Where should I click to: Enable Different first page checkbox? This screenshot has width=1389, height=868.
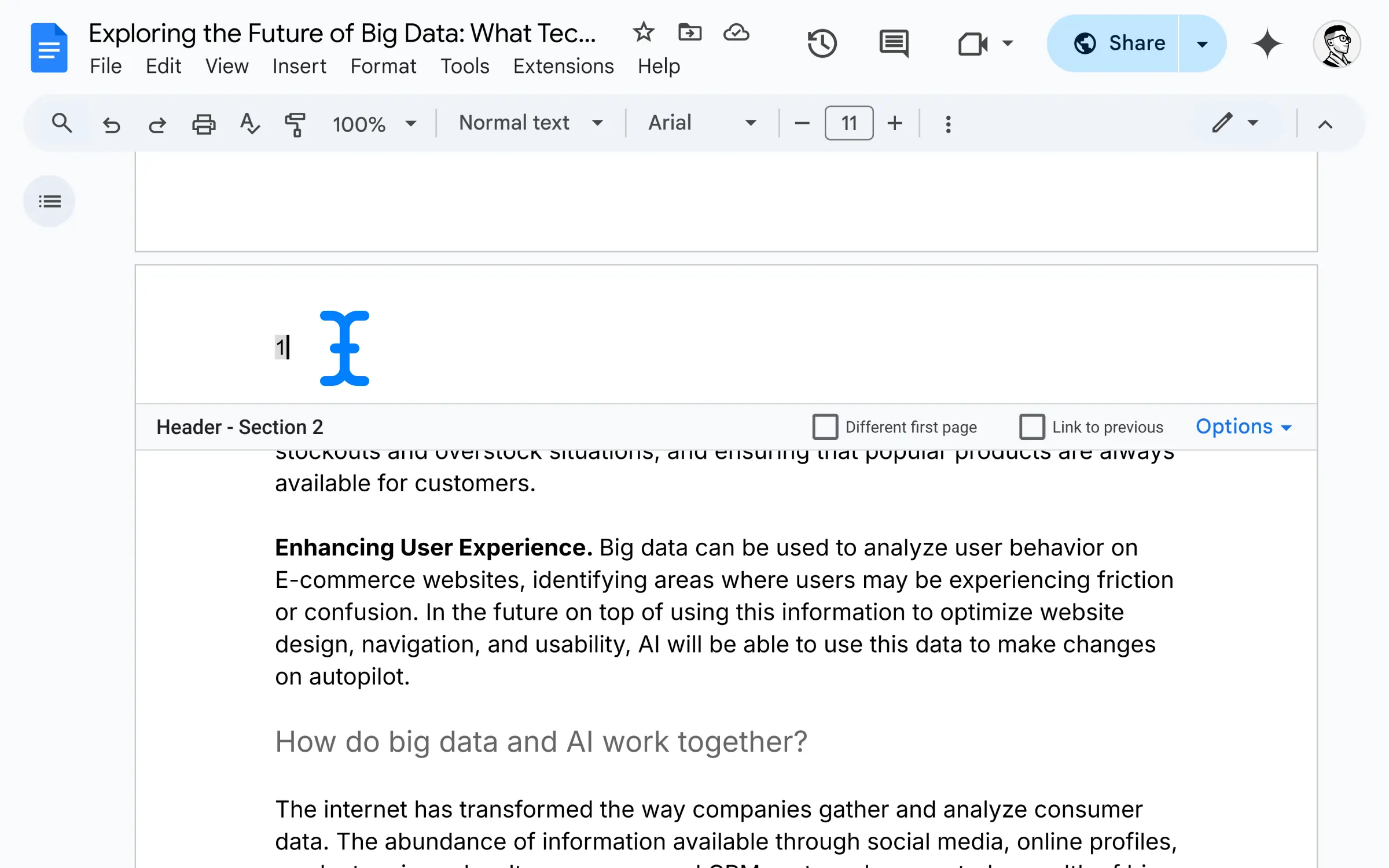(x=825, y=427)
